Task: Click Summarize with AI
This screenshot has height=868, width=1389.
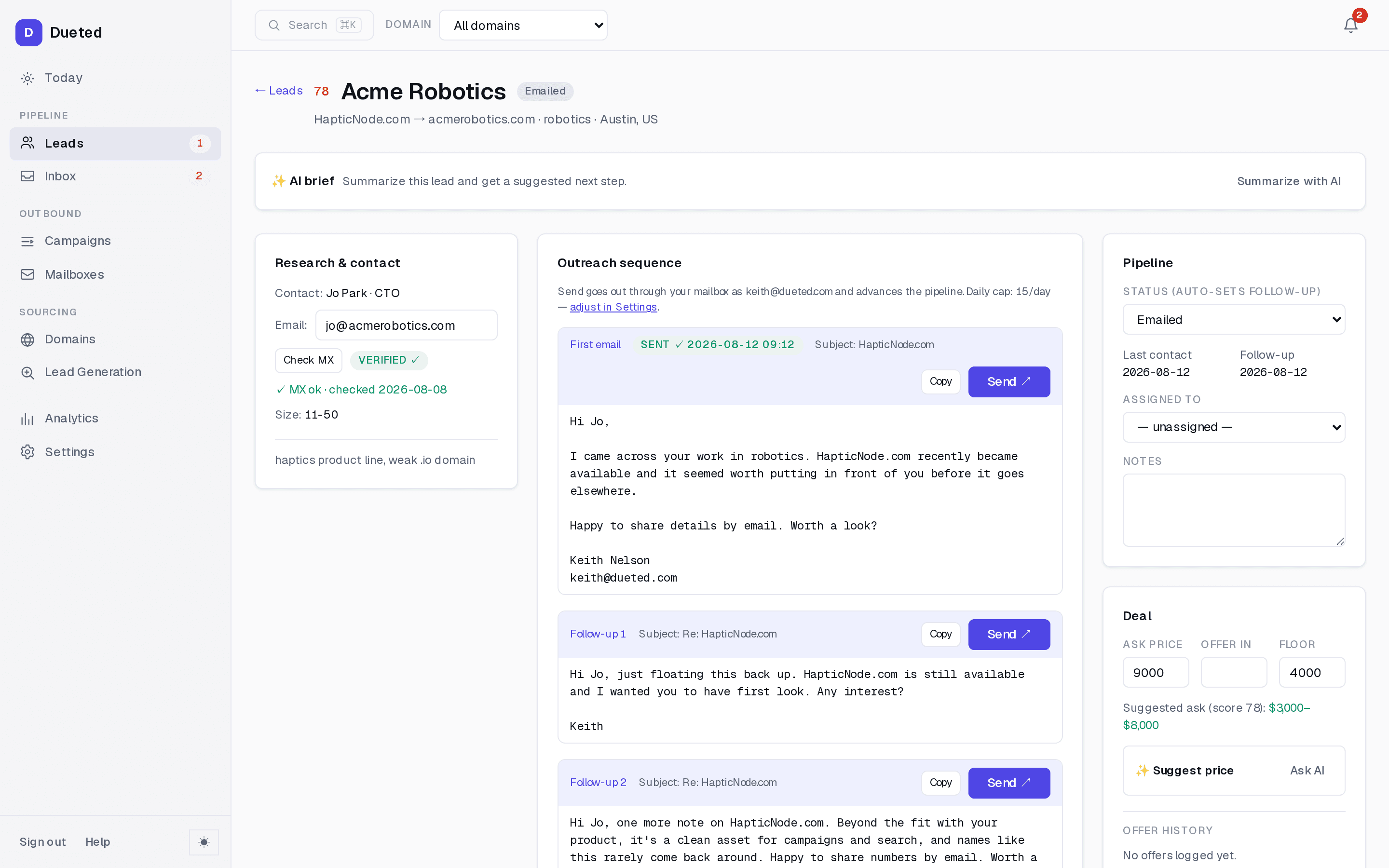Action: tap(1289, 181)
